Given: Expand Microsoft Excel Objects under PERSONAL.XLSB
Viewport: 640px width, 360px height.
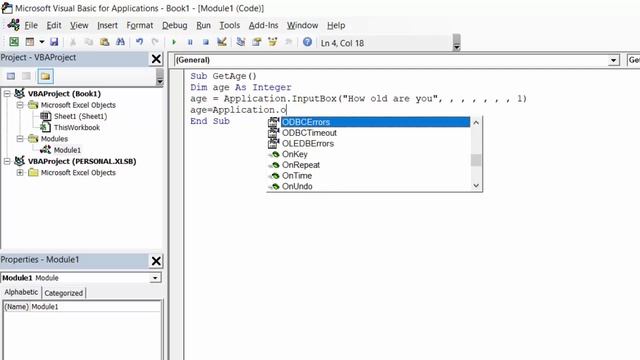Looking at the screenshot, I should click(x=20, y=173).
